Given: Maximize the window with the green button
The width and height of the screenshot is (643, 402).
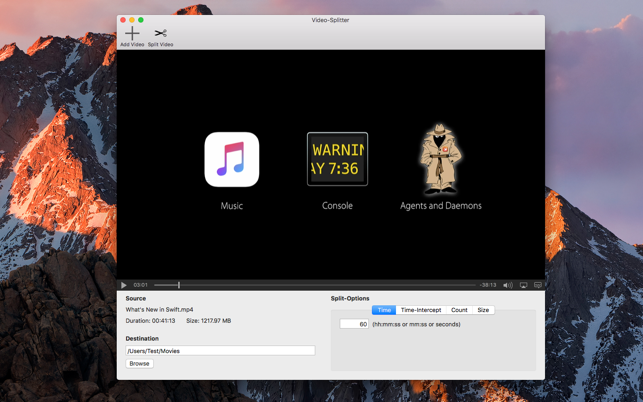Looking at the screenshot, I should coord(141,20).
